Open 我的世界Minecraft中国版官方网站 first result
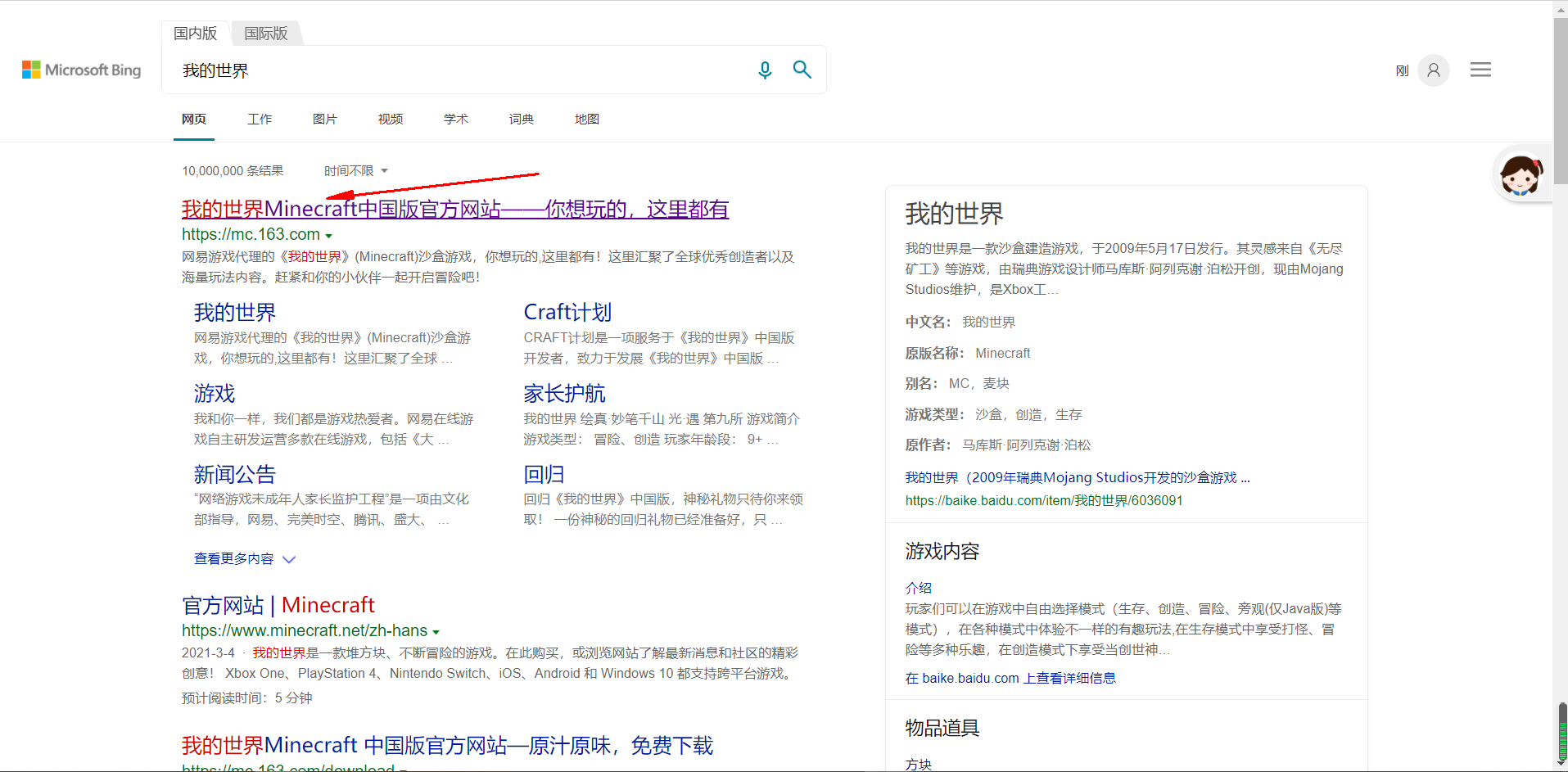 (455, 210)
